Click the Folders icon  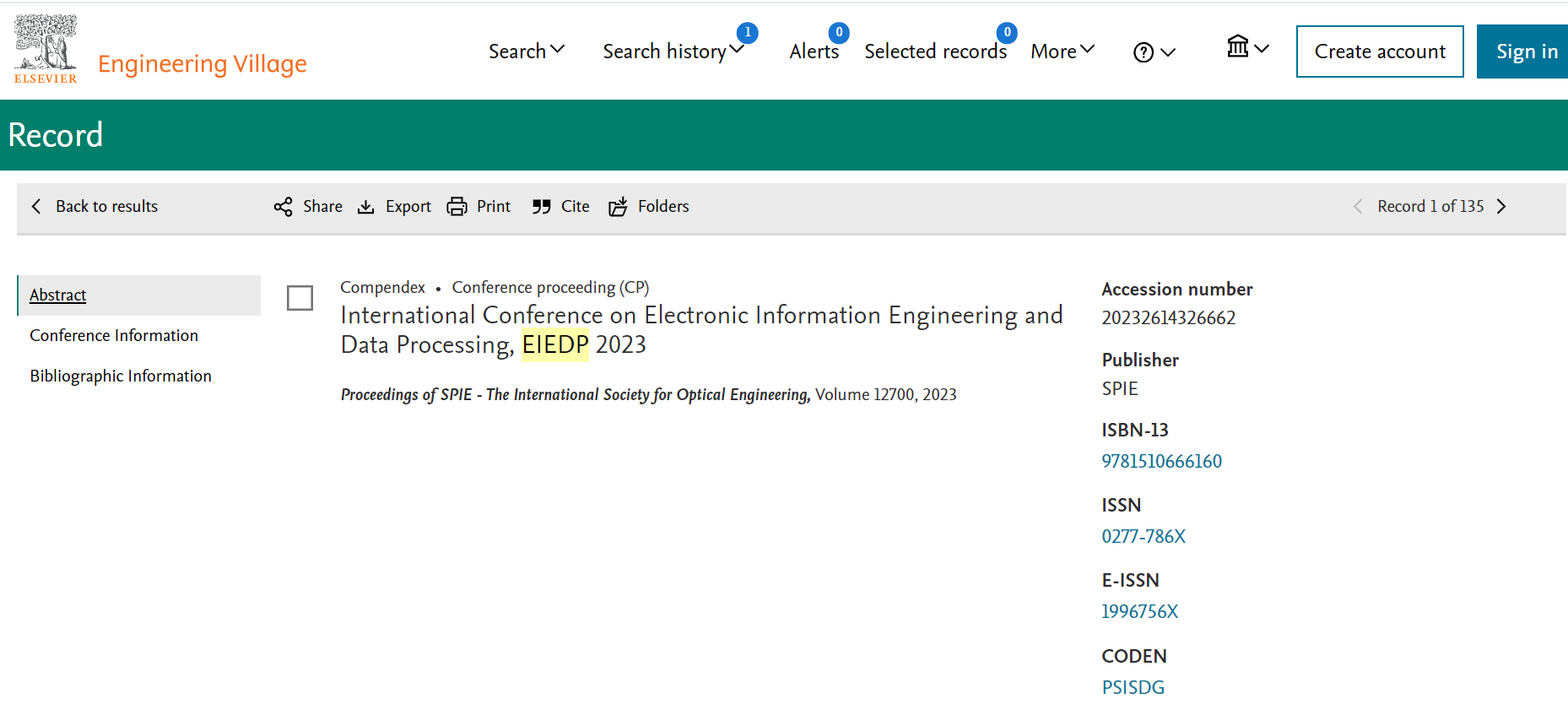(x=618, y=207)
